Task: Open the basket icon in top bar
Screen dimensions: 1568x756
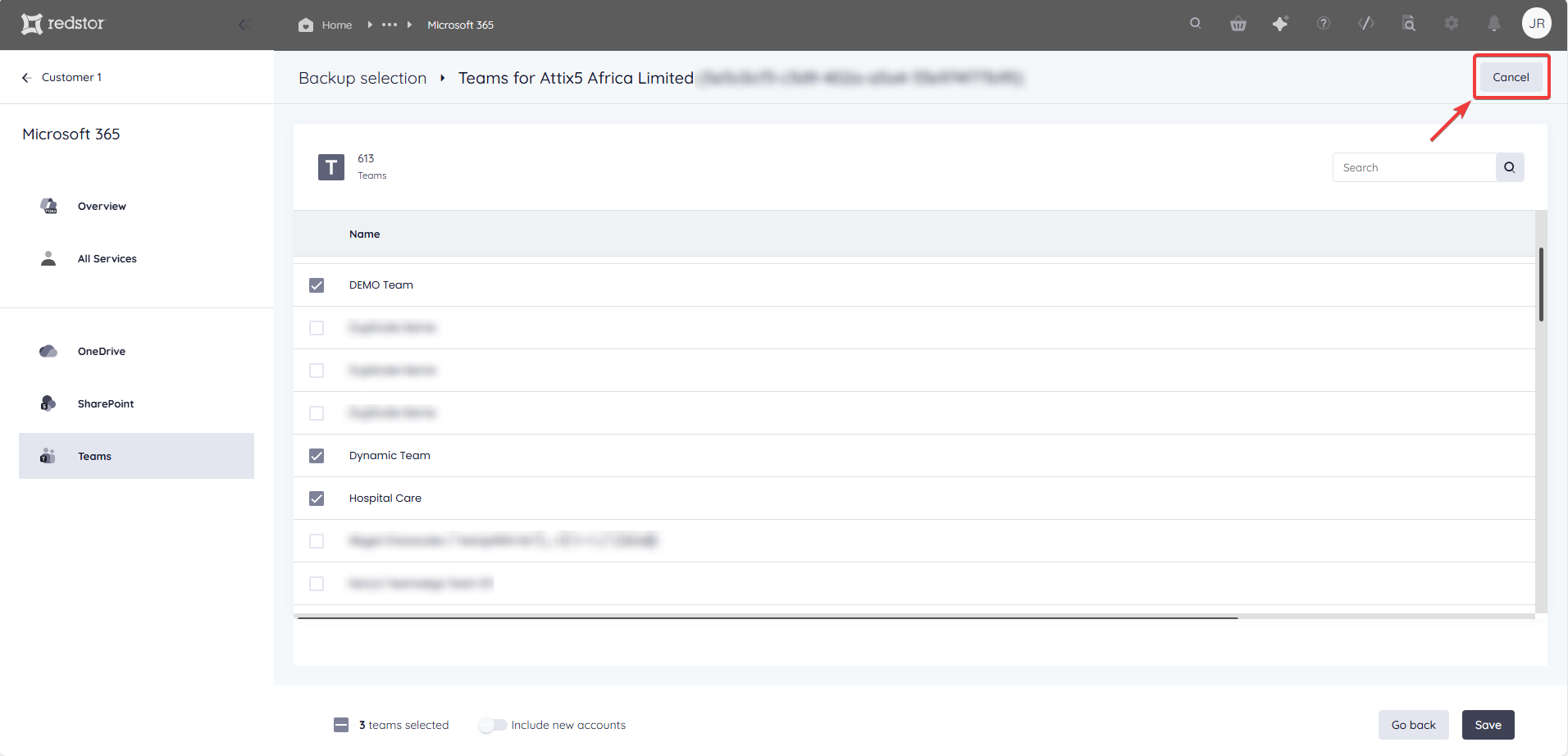Action: 1238,24
